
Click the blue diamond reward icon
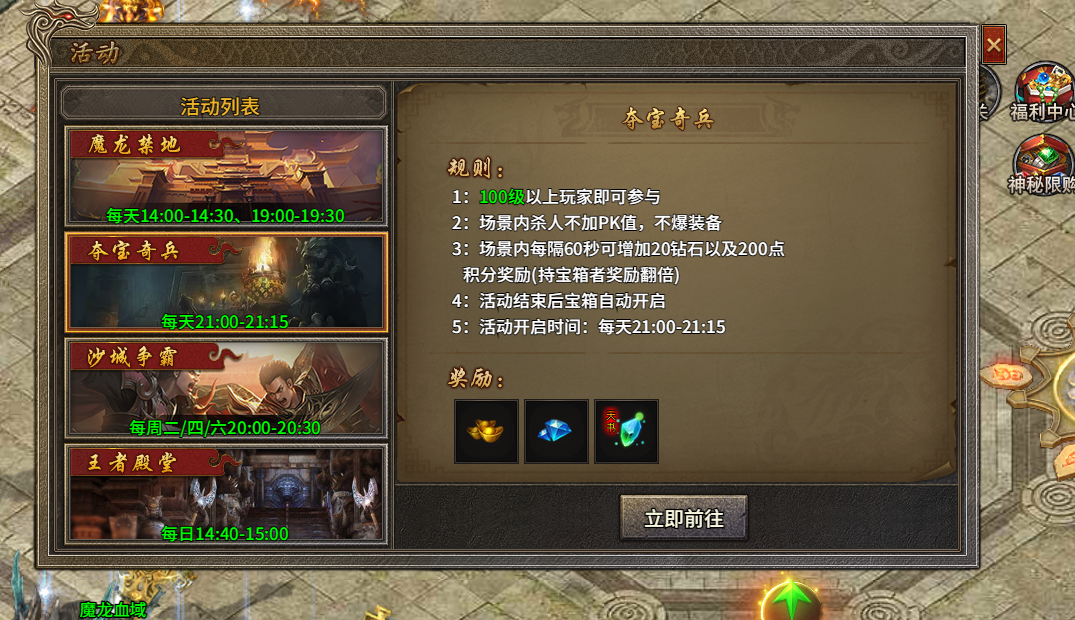pos(556,431)
